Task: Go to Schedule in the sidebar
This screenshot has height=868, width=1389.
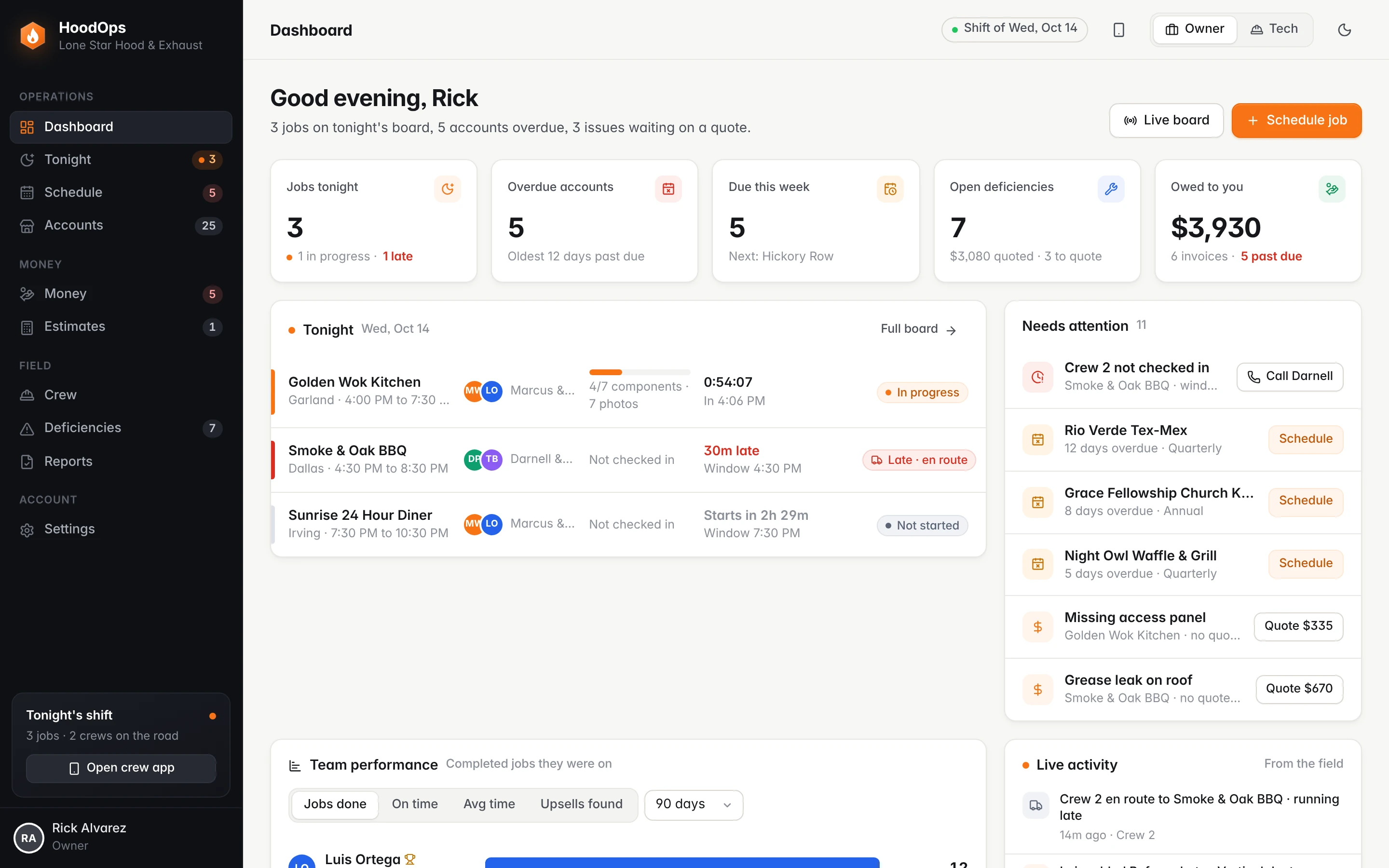Action: click(x=121, y=193)
